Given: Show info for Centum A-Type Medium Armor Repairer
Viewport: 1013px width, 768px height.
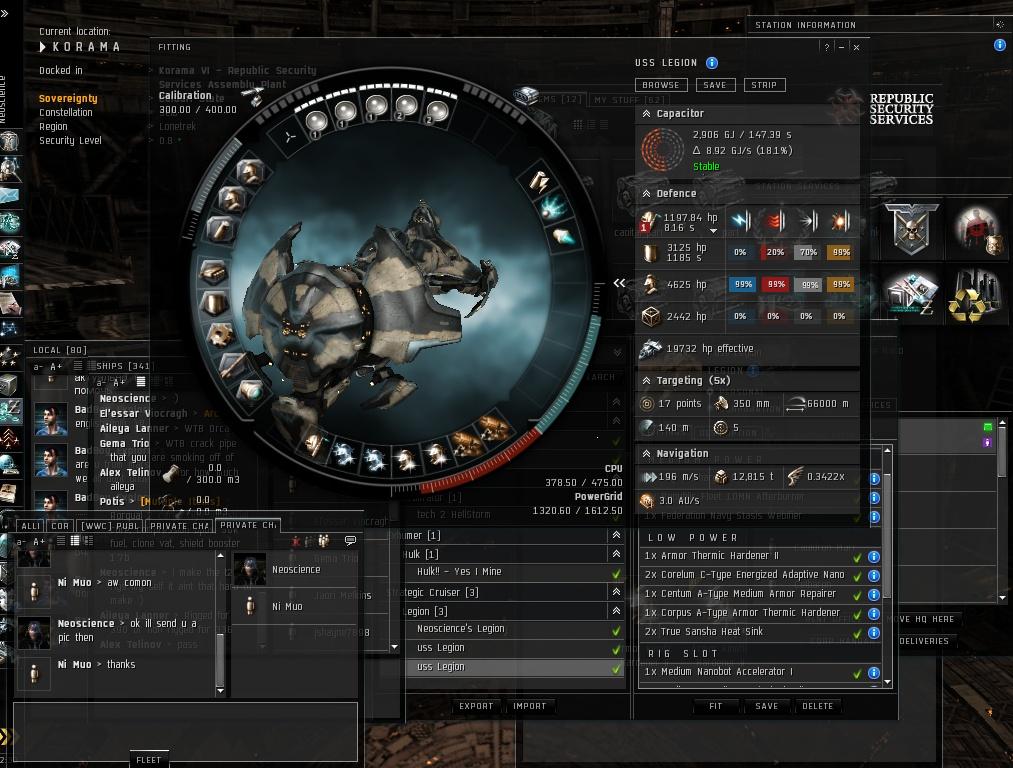Looking at the screenshot, I should click(x=873, y=594).
